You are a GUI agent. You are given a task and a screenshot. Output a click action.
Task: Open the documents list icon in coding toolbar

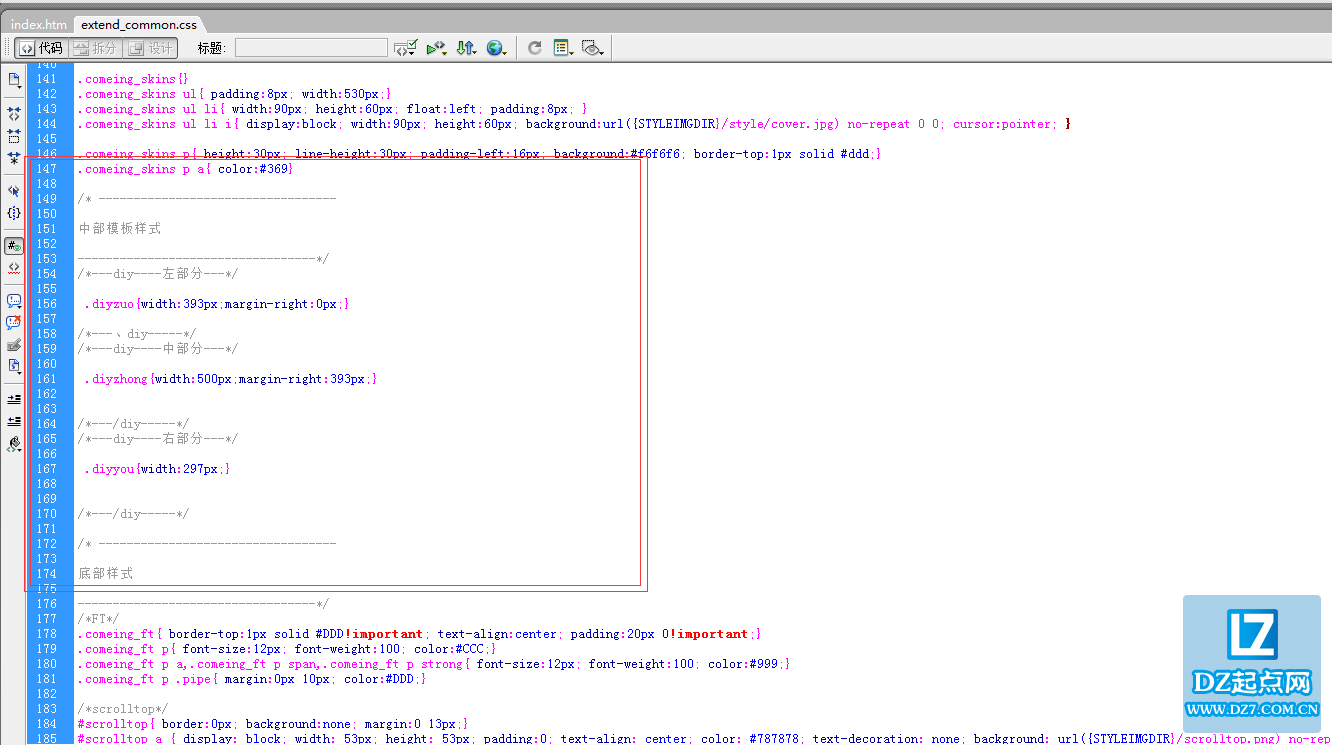pyautogui.click(x=14, y=80)
